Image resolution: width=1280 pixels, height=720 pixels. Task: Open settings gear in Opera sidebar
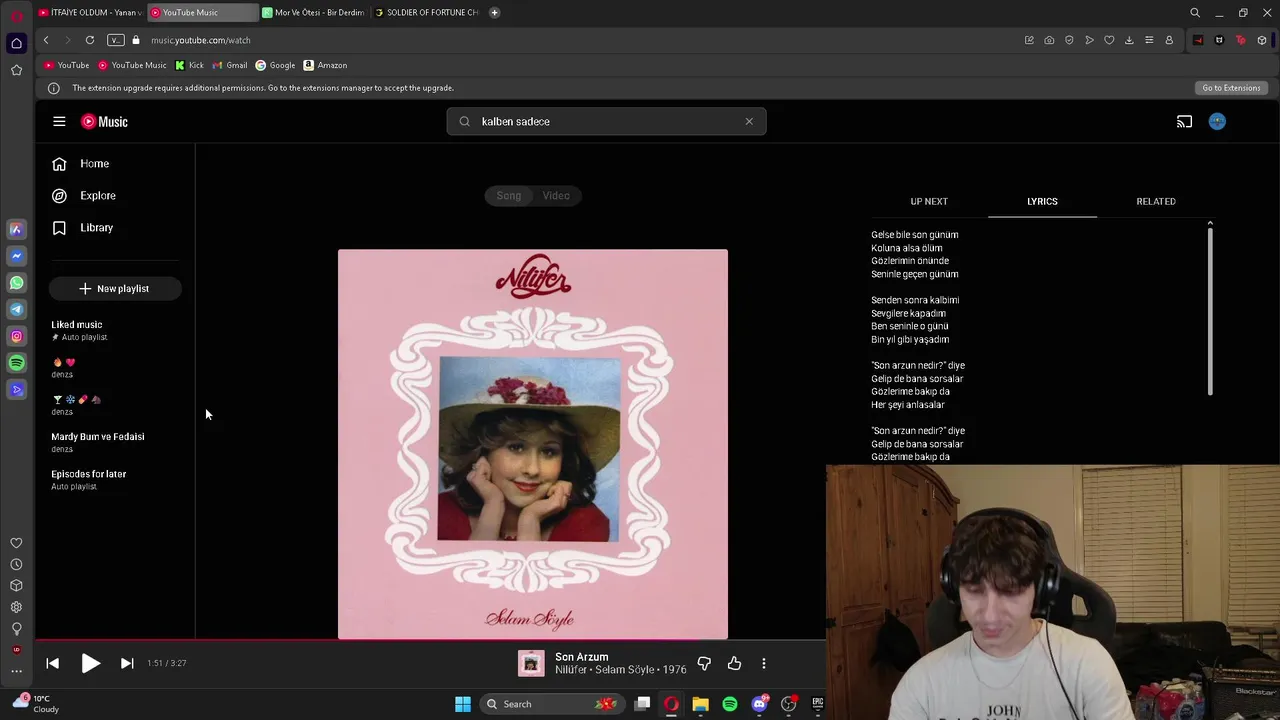(16, 607)
